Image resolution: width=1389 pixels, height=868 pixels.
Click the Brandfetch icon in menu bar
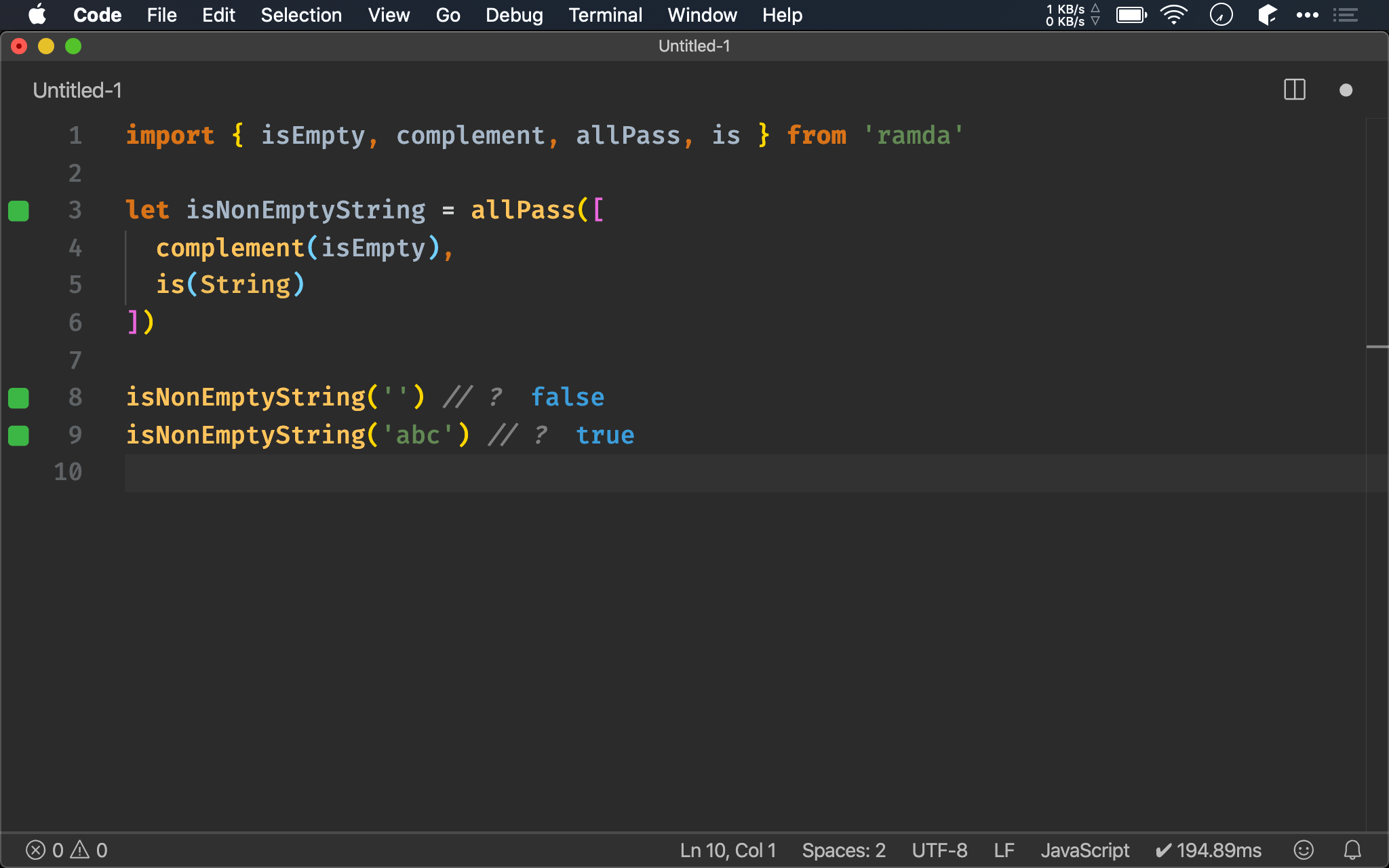tap(1267, 14)
